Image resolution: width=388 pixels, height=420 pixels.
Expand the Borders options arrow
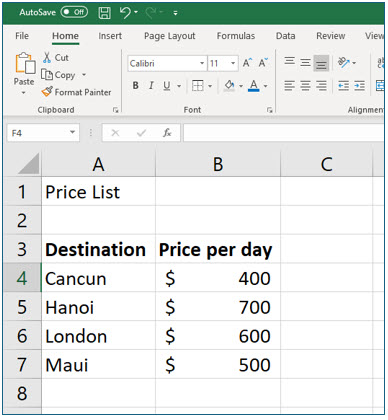[210, 86]
